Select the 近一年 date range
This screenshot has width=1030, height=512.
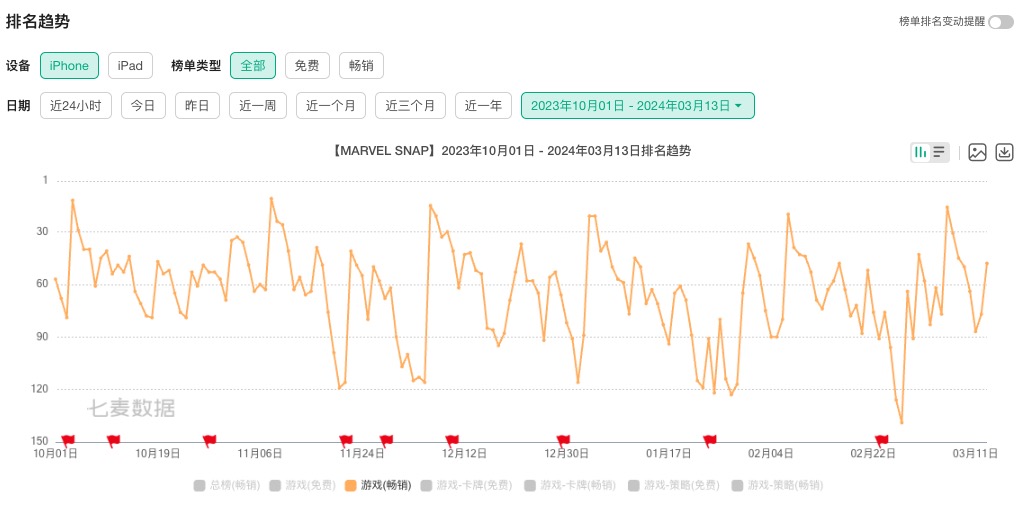pos(483,106)
